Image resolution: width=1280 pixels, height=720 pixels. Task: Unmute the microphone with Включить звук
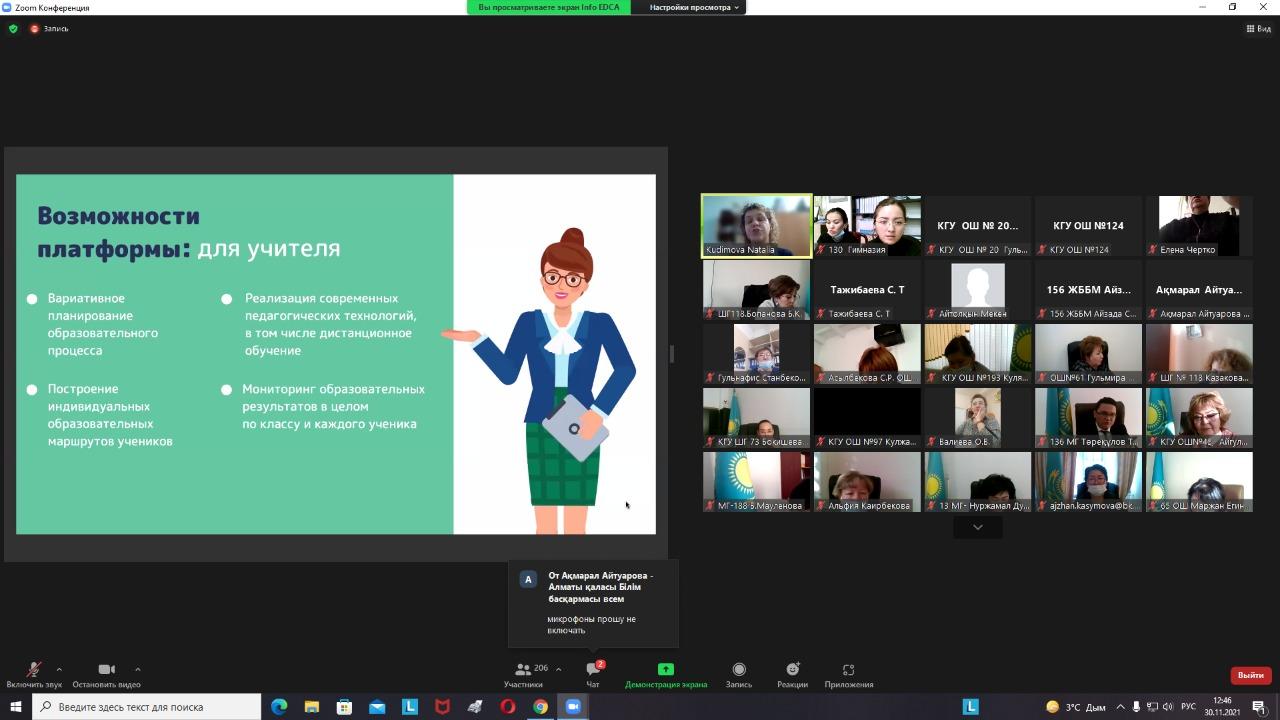click(33, 675)
